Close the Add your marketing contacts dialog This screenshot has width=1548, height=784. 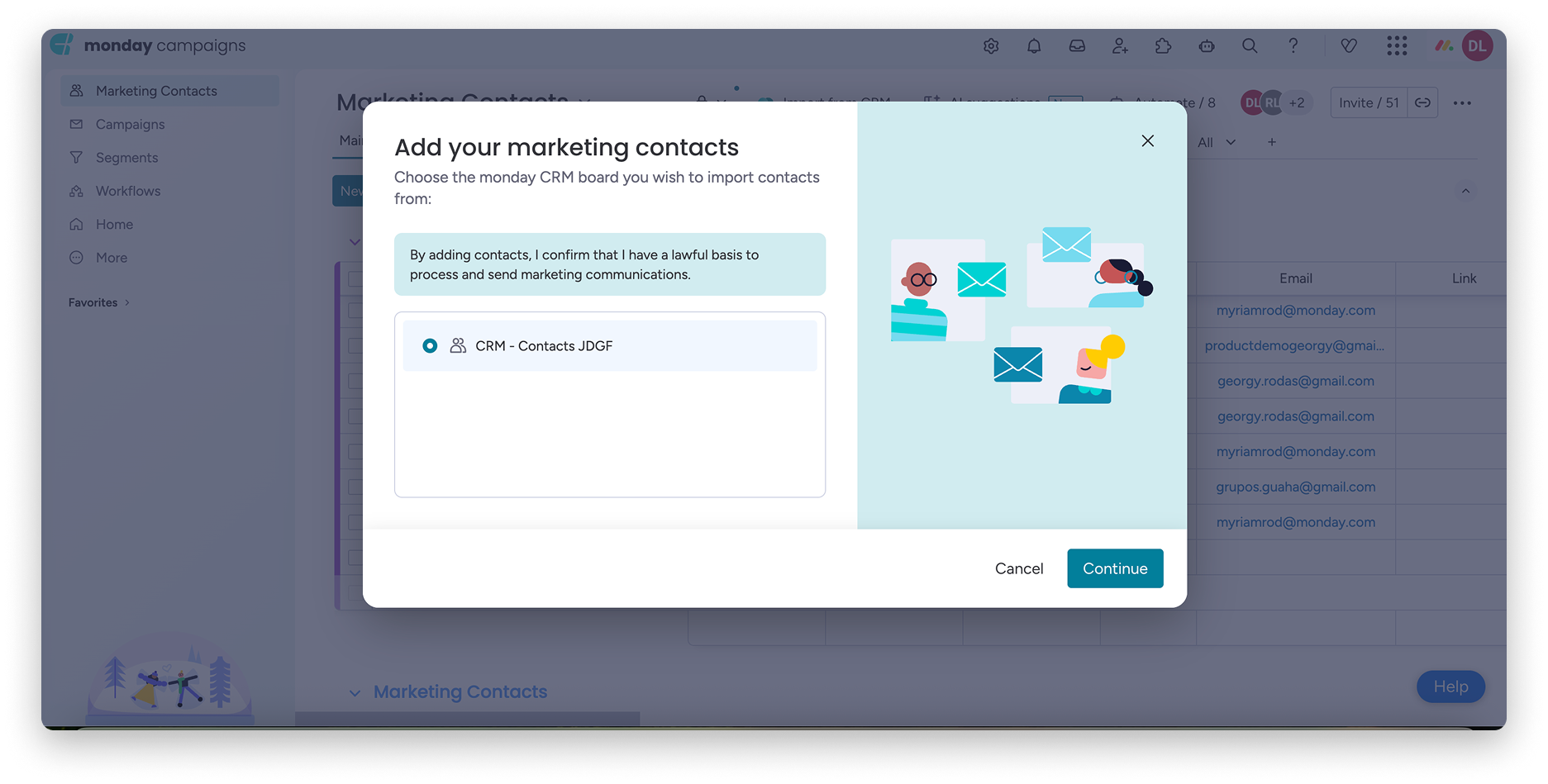click(x=1147, y=141)
